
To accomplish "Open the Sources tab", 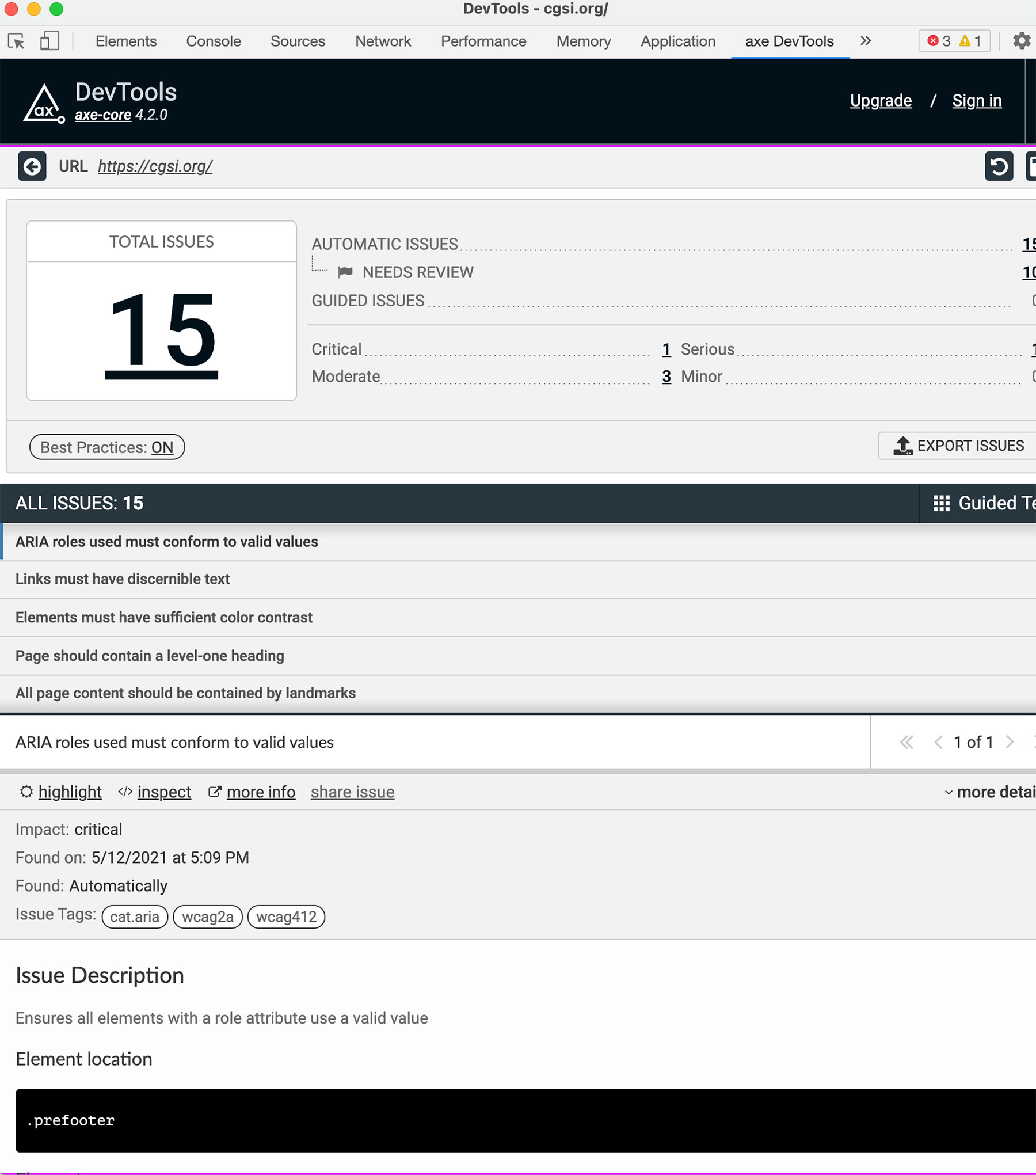I will 298,41.
